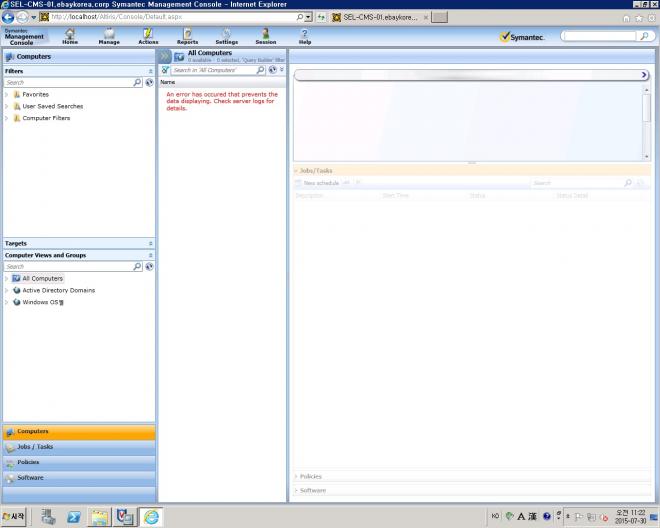Collapse the Jobs/Tasks section

pos(296,171)
